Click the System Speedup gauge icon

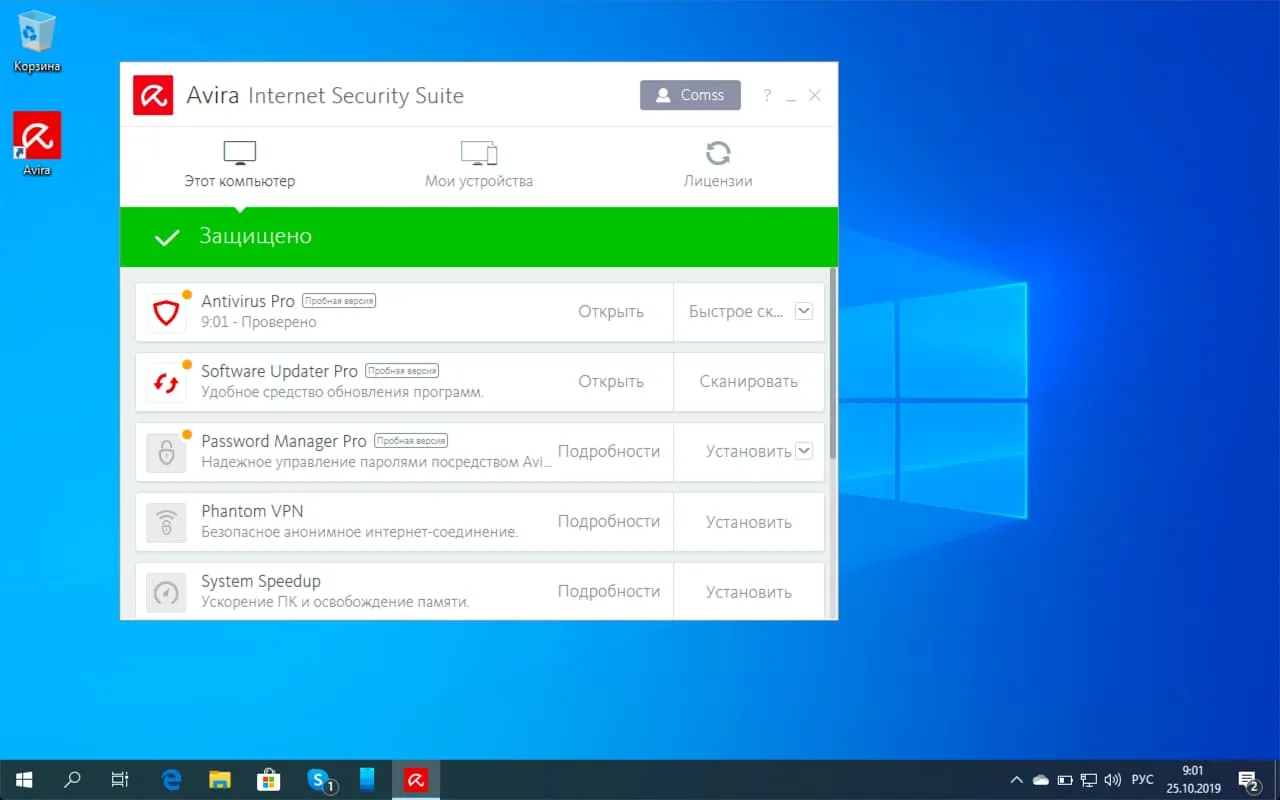pos(166,592)
